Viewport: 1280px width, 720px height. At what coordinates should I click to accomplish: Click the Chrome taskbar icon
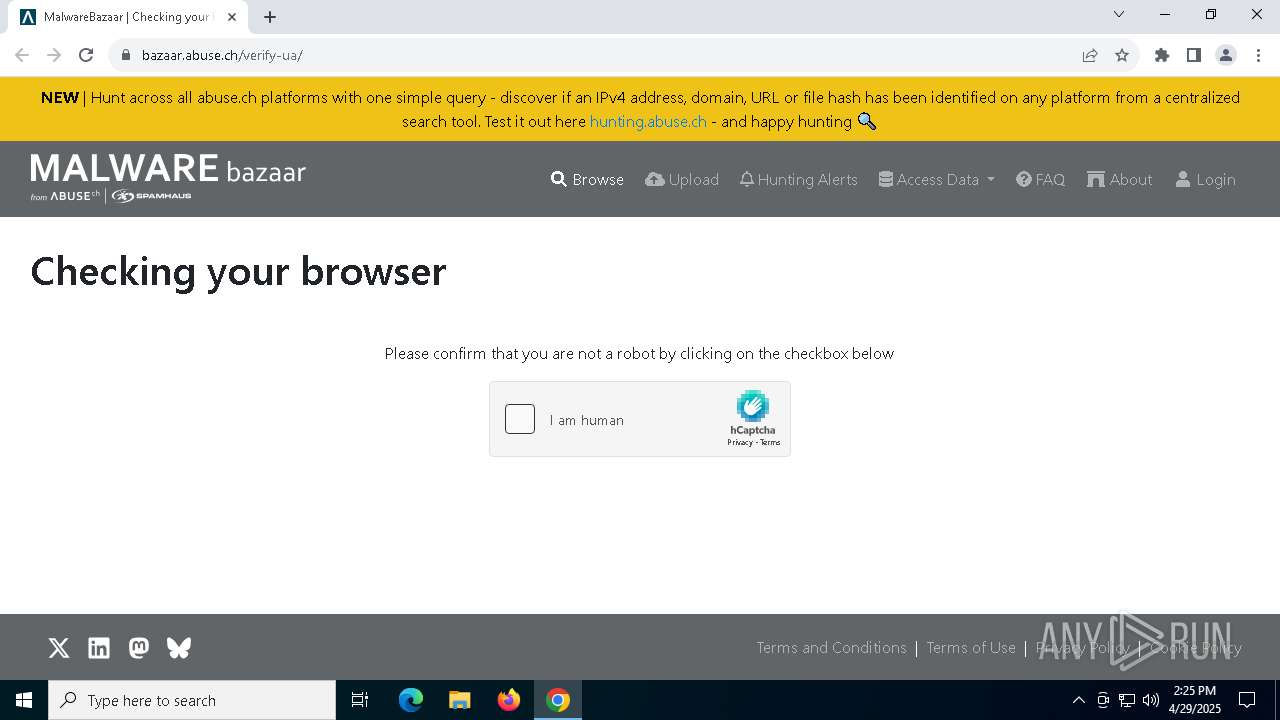[x=558, y=700]
